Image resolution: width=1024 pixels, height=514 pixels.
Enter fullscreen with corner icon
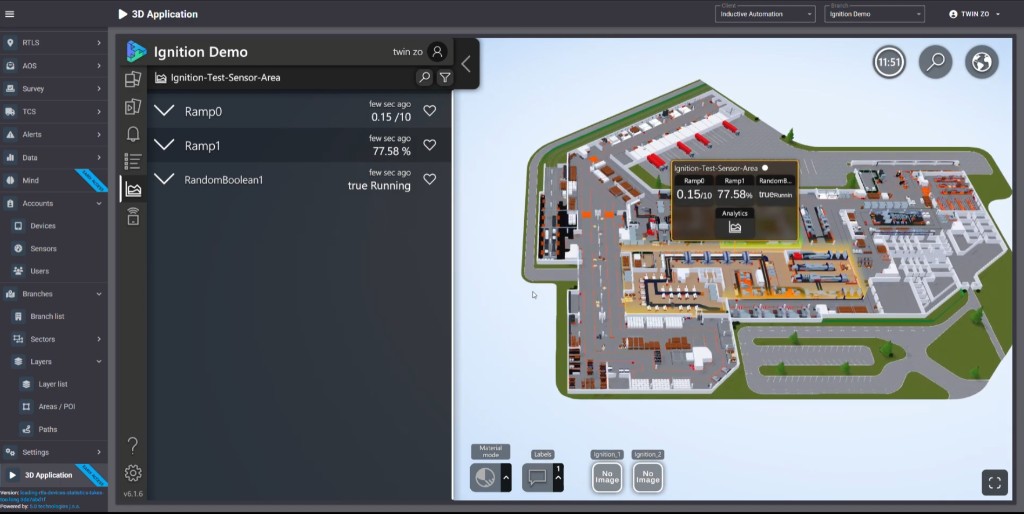pyautogui.click(x=995, y=483)
